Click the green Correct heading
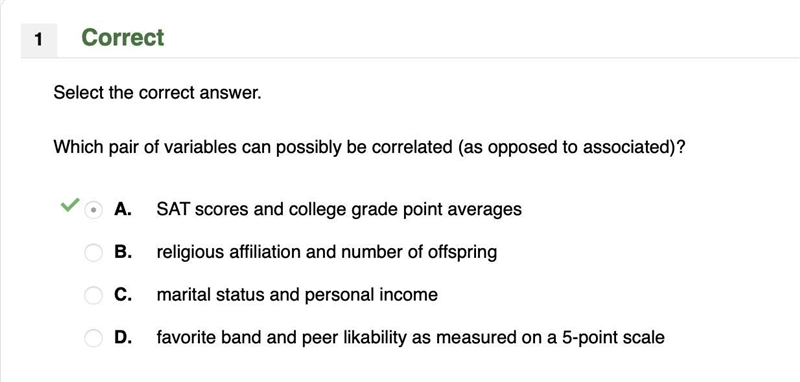The image size is (800, 382). (x=123, y=38)
